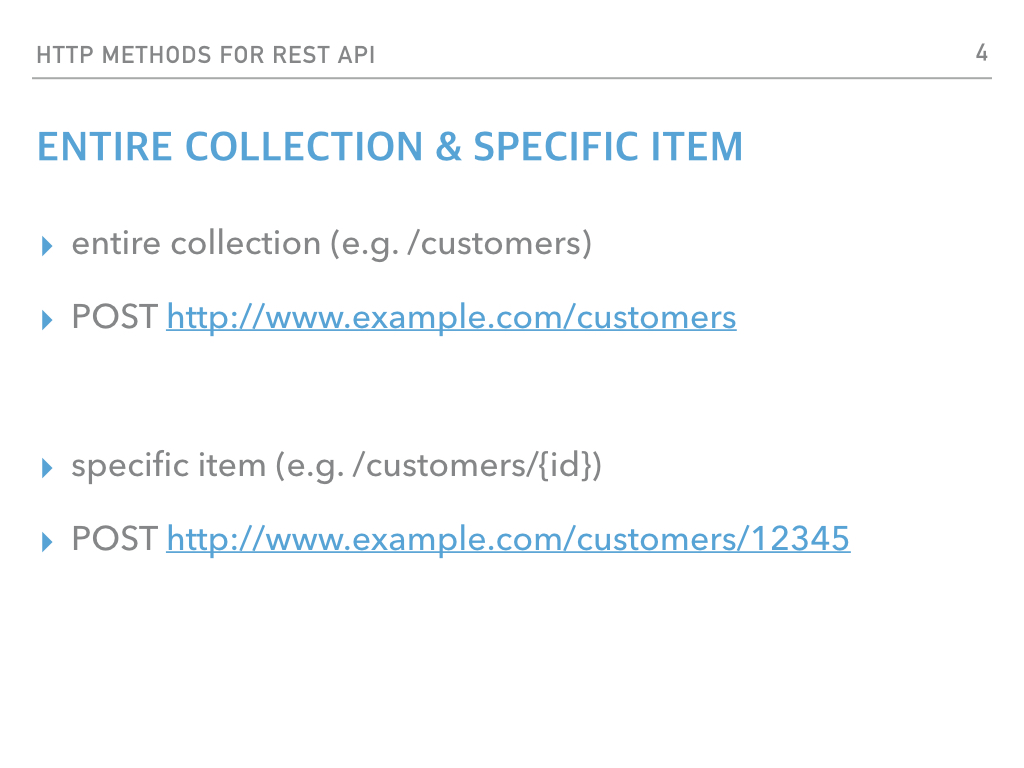Click the ampersand in the slide title
This screenshot has height=768, width=1024.
(448, 146)
